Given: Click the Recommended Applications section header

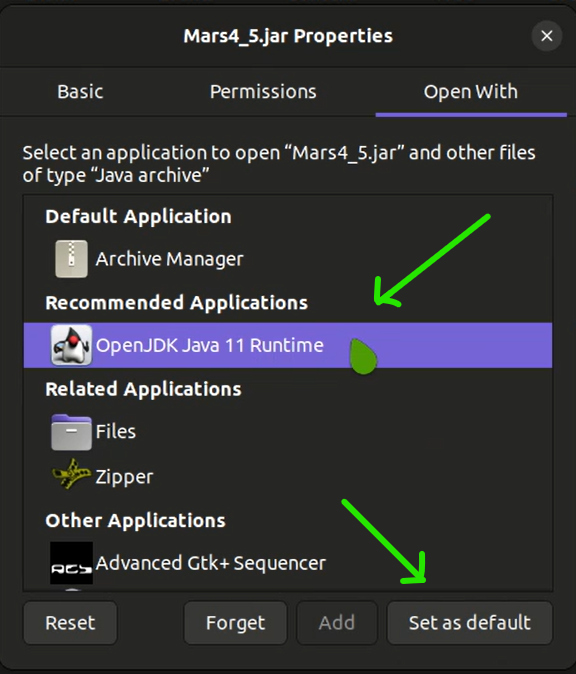Looking at the screenshot, I should [x=177, y=303].
